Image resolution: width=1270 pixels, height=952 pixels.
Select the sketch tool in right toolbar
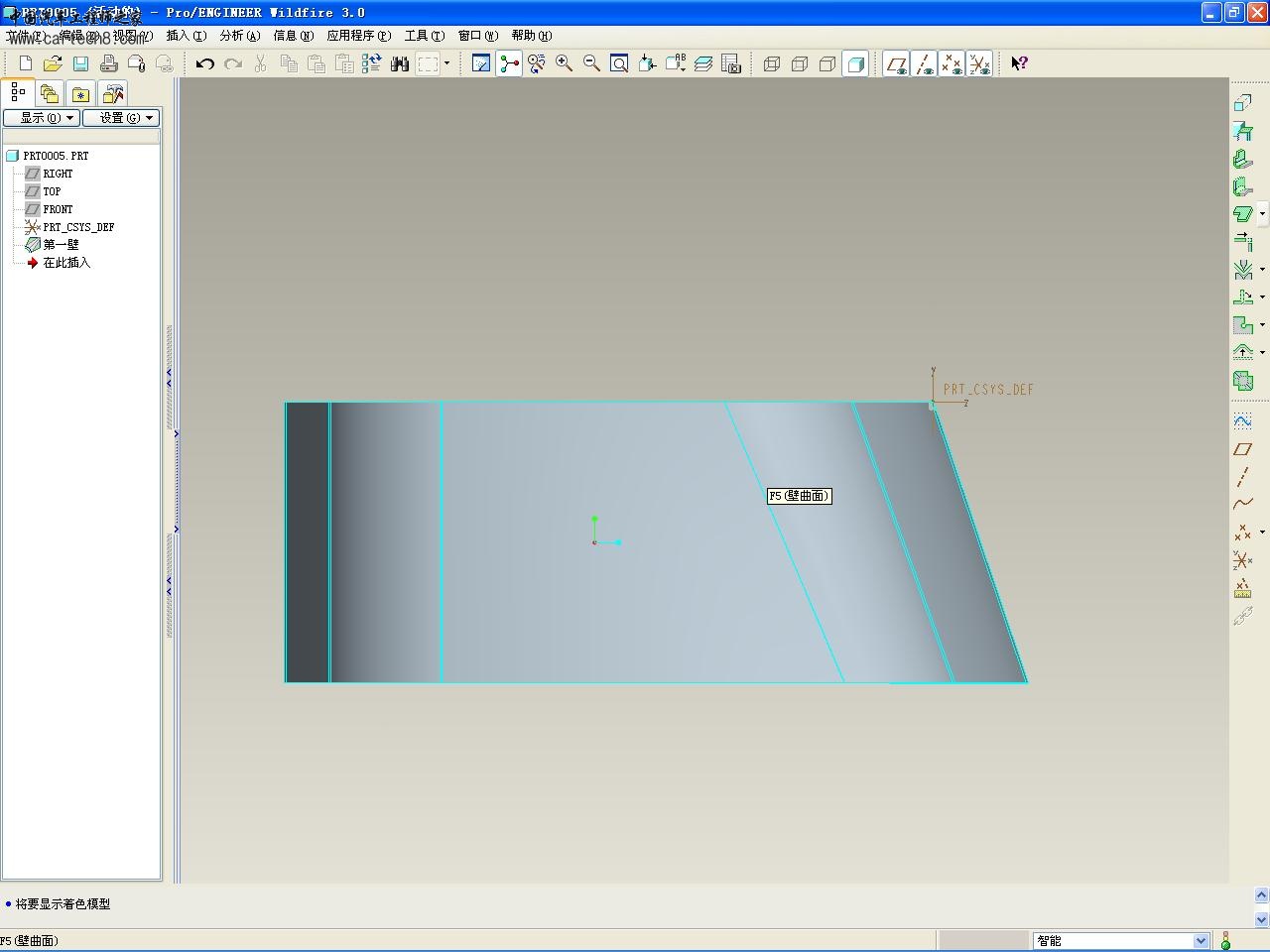point(1242,421)
